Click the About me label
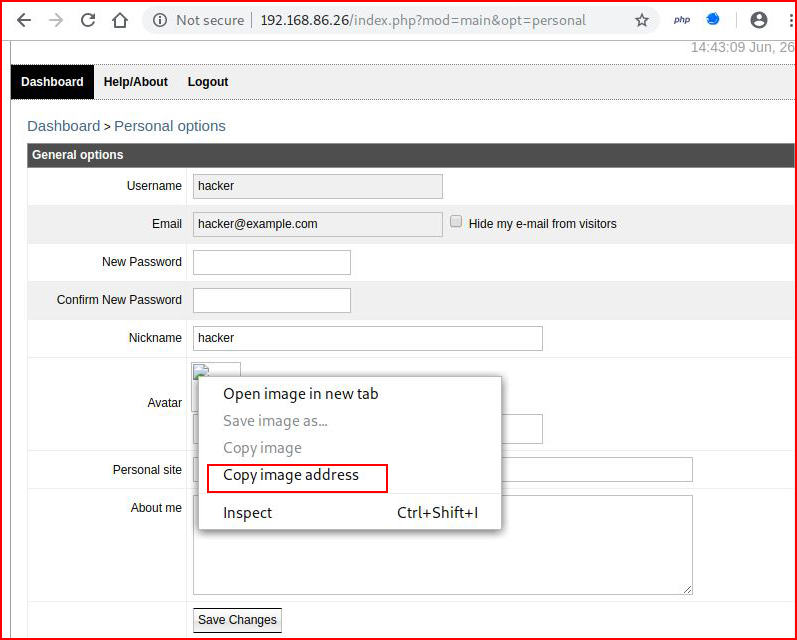The image size is (797, 640). tap(156, 508)
